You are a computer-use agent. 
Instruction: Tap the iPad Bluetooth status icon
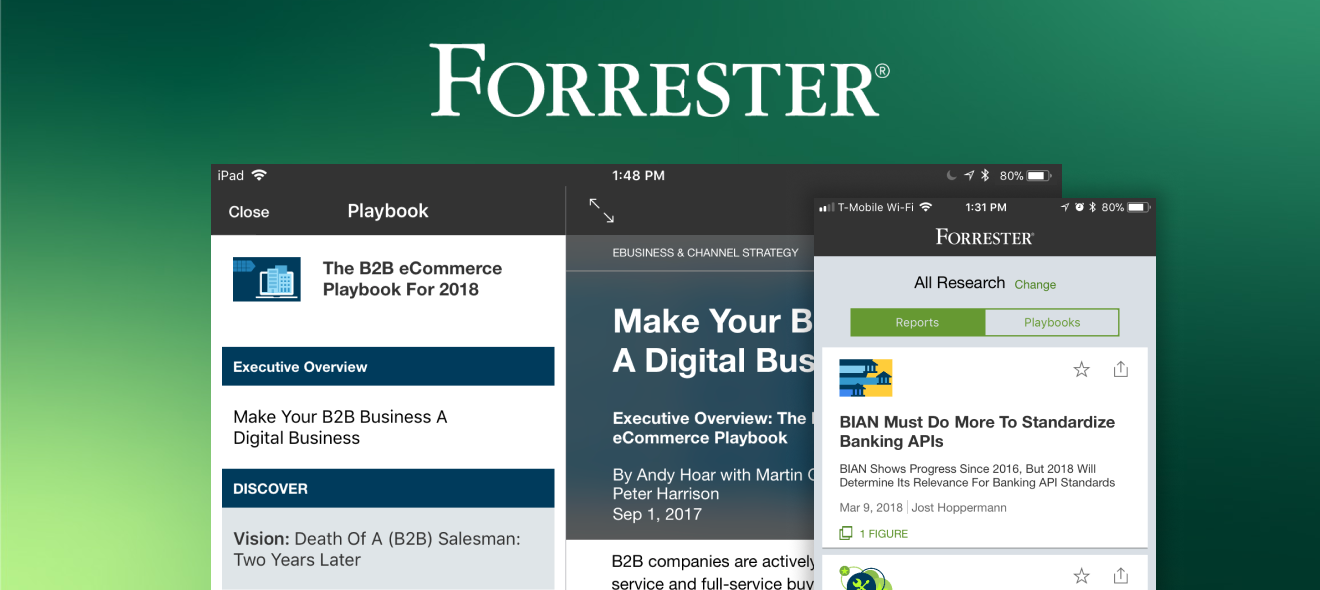985,175
